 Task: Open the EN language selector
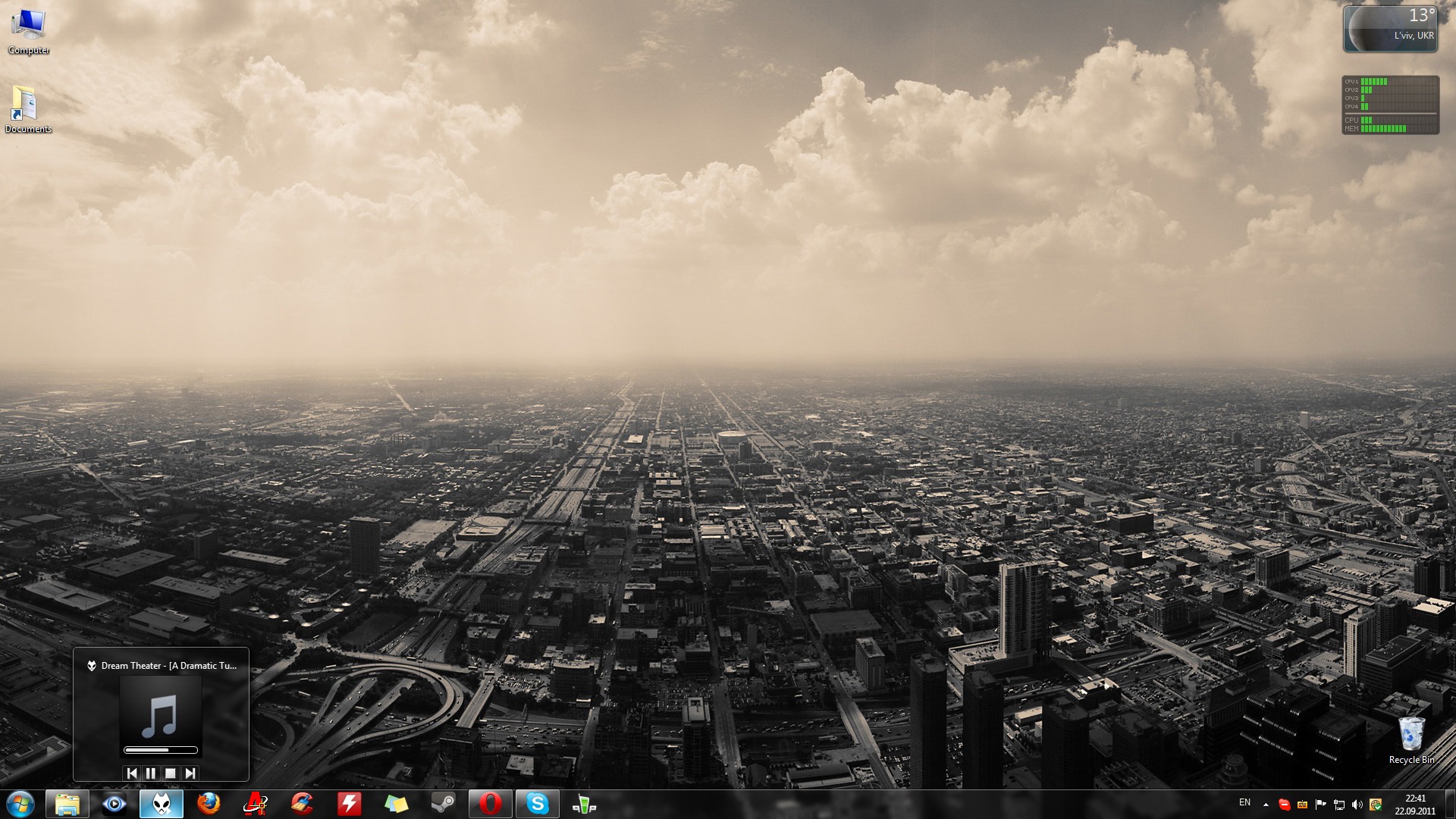click(1244, 802)
